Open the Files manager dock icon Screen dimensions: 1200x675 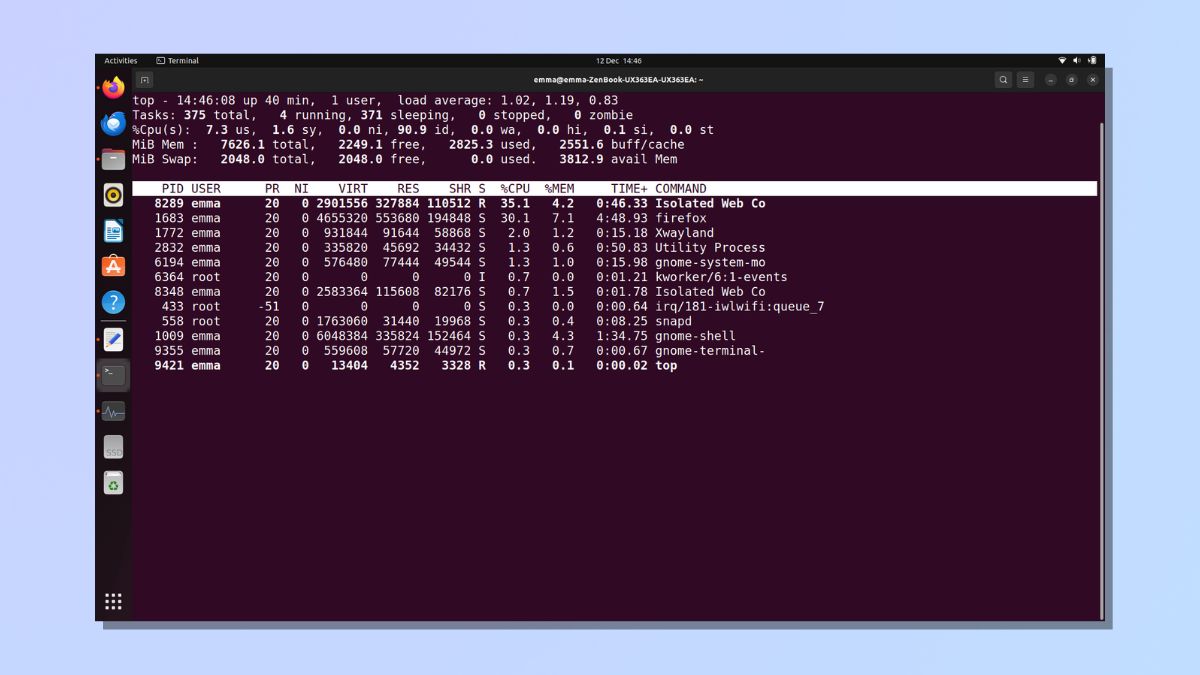pyautogui.click(x=114, y=159)
